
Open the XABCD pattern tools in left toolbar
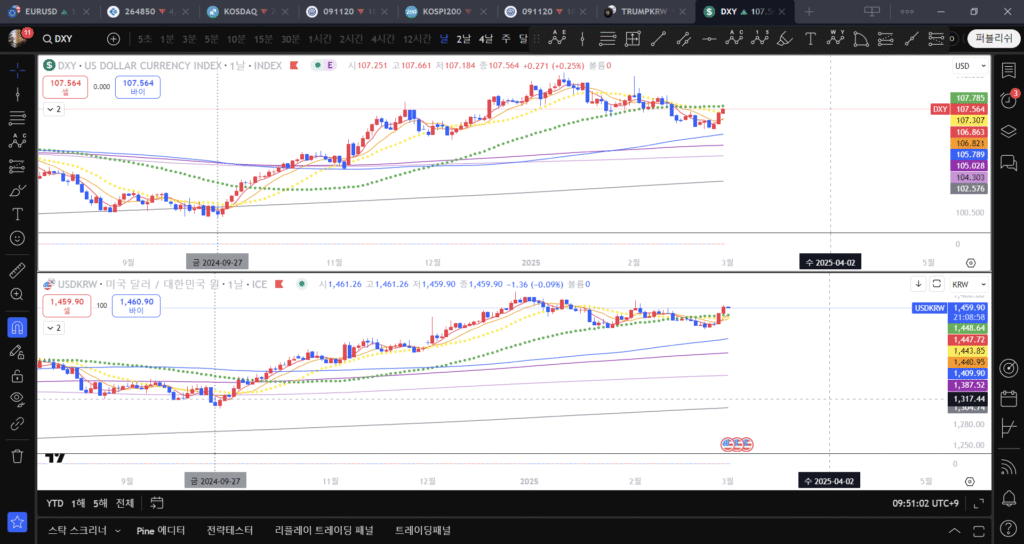coord(18,141)
